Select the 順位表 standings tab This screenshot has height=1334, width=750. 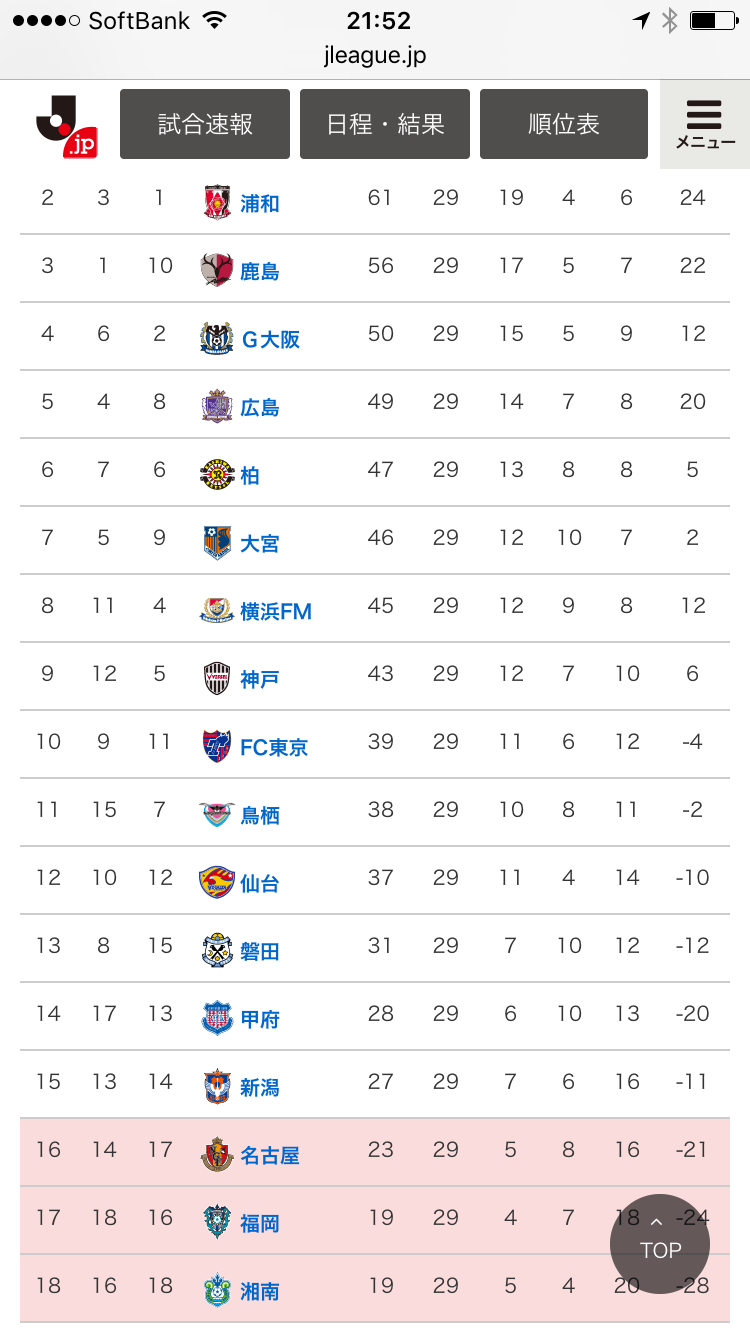(564, 124)
